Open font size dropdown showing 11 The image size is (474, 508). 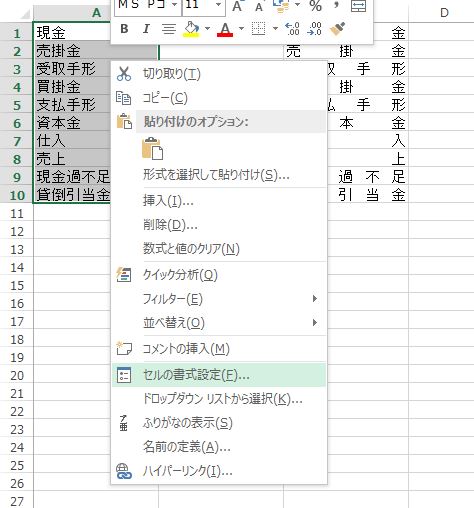tap(218, 5)
